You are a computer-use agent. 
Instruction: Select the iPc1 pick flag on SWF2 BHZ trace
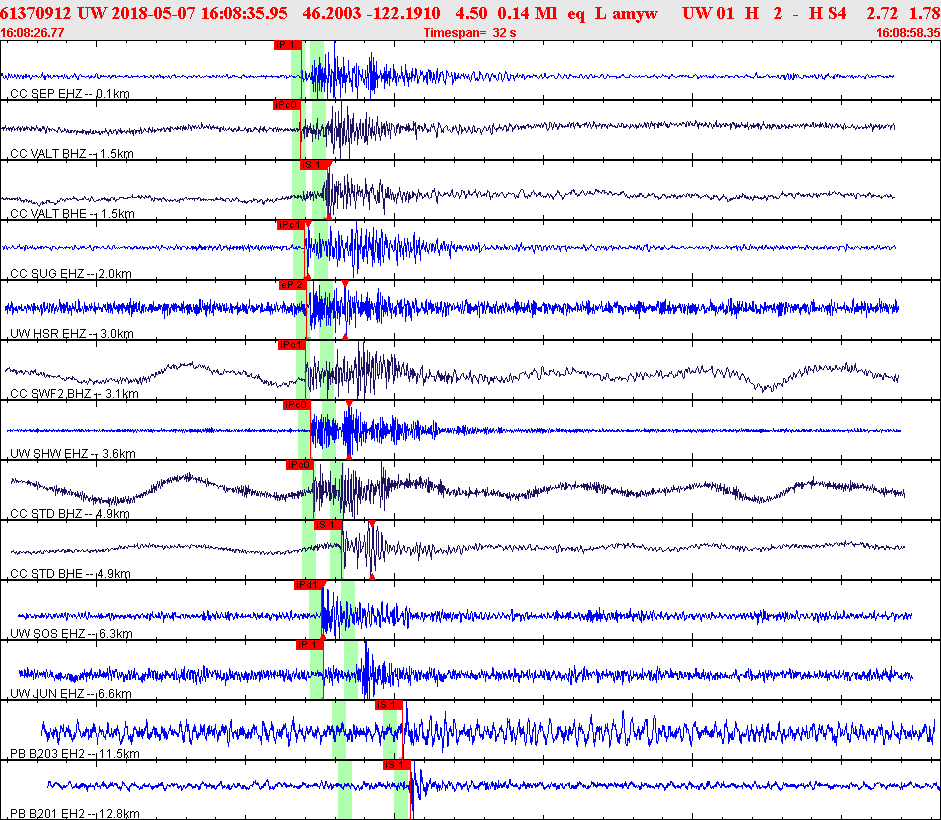[x=292, y=345]
